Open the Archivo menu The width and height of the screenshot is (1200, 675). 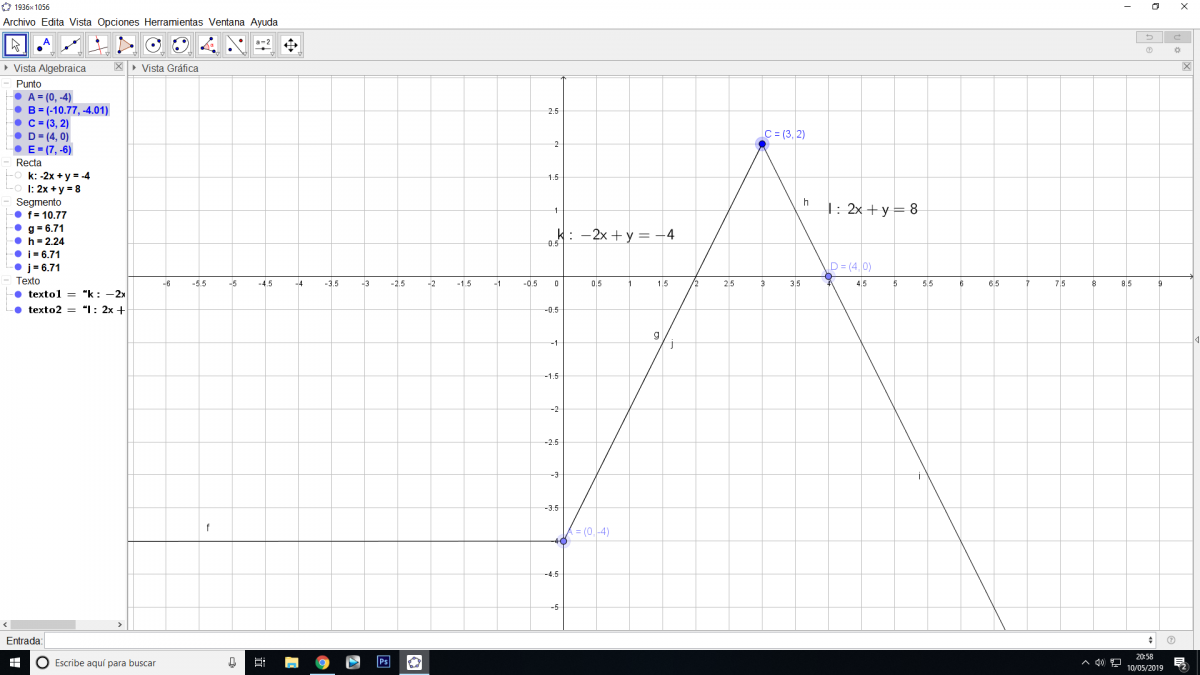pos(19,21)
